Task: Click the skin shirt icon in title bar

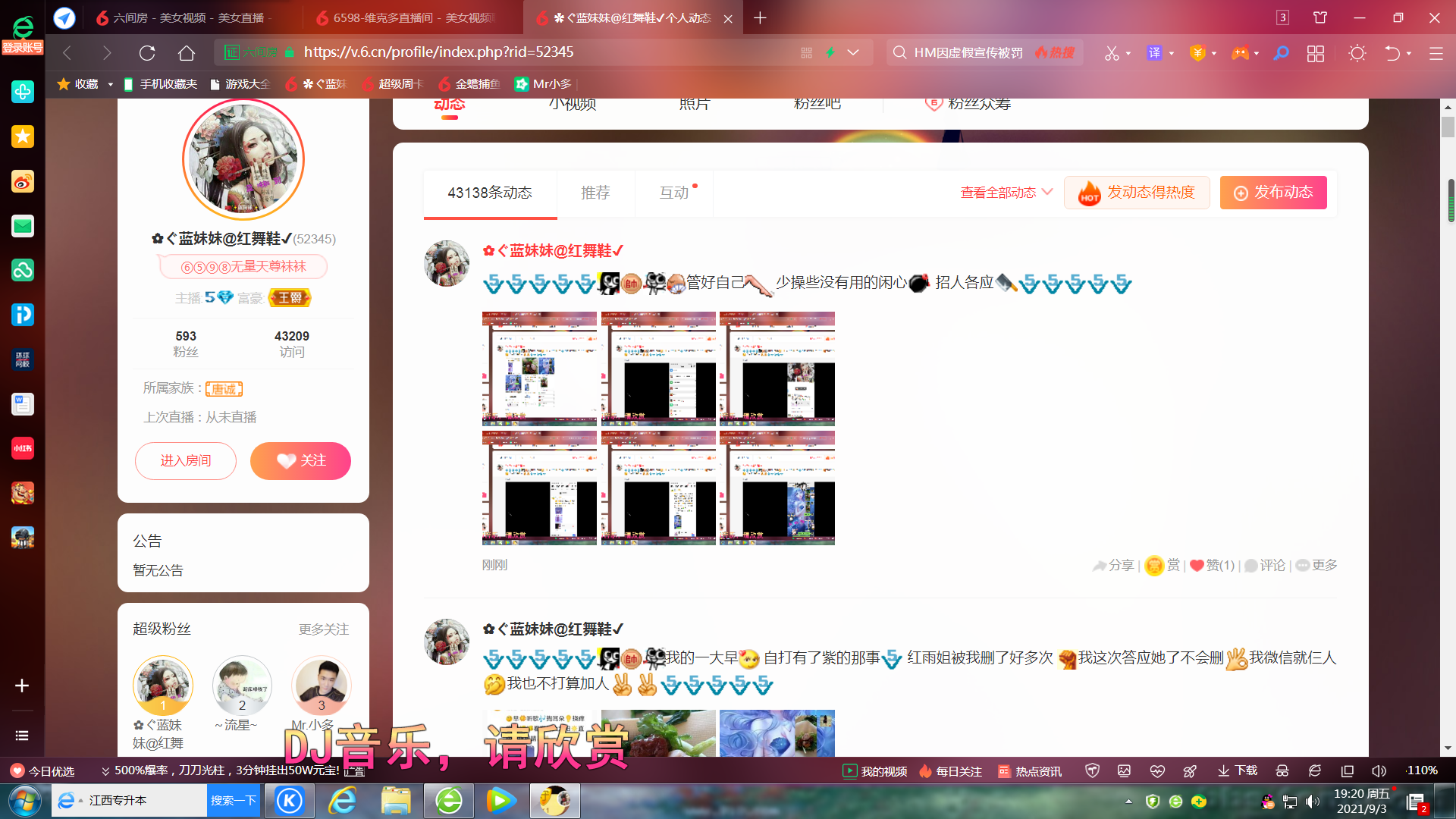Action: click(x=1320, y=17)
